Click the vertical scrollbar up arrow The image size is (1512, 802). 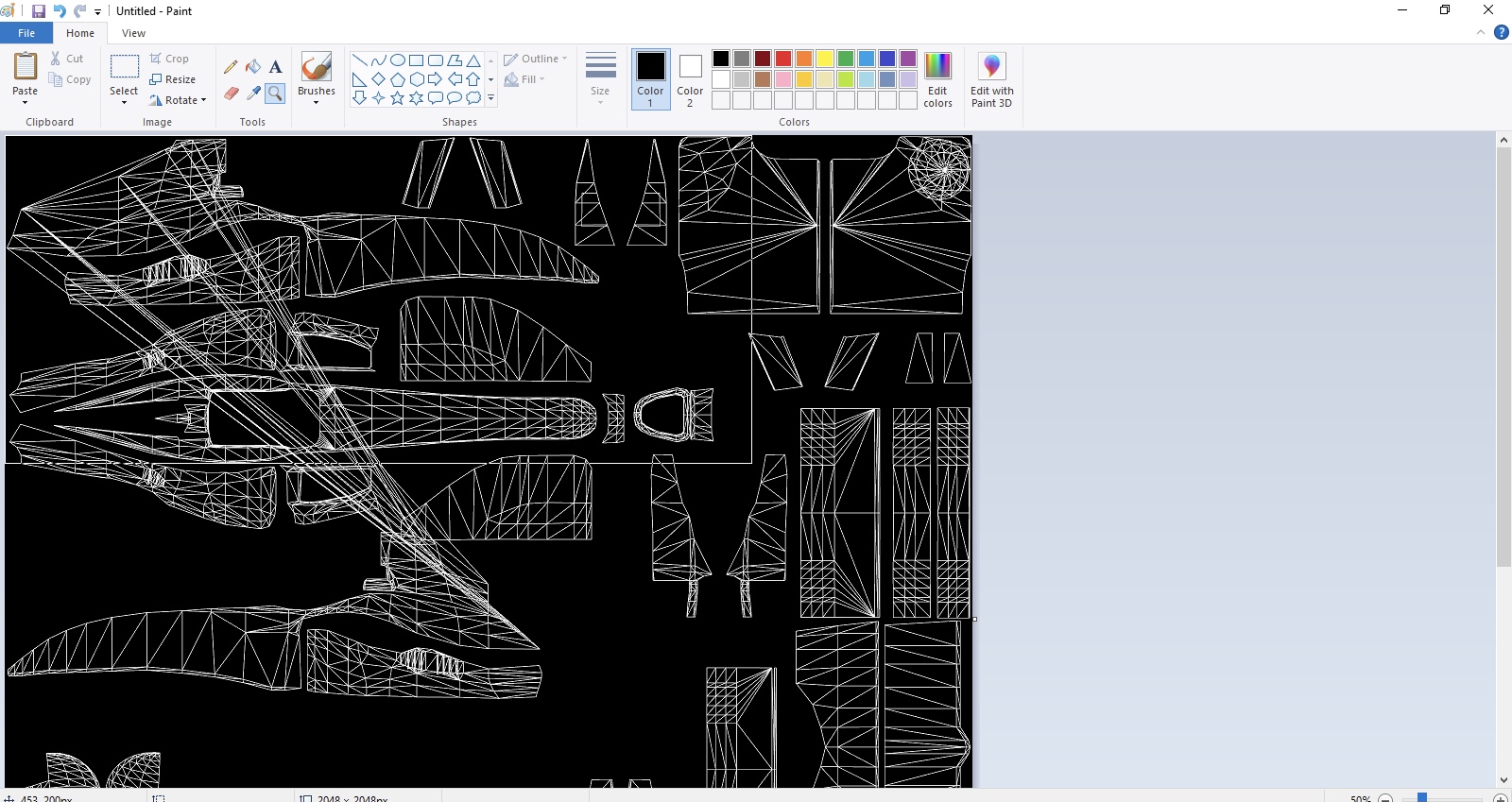[x=1503, y=140]
